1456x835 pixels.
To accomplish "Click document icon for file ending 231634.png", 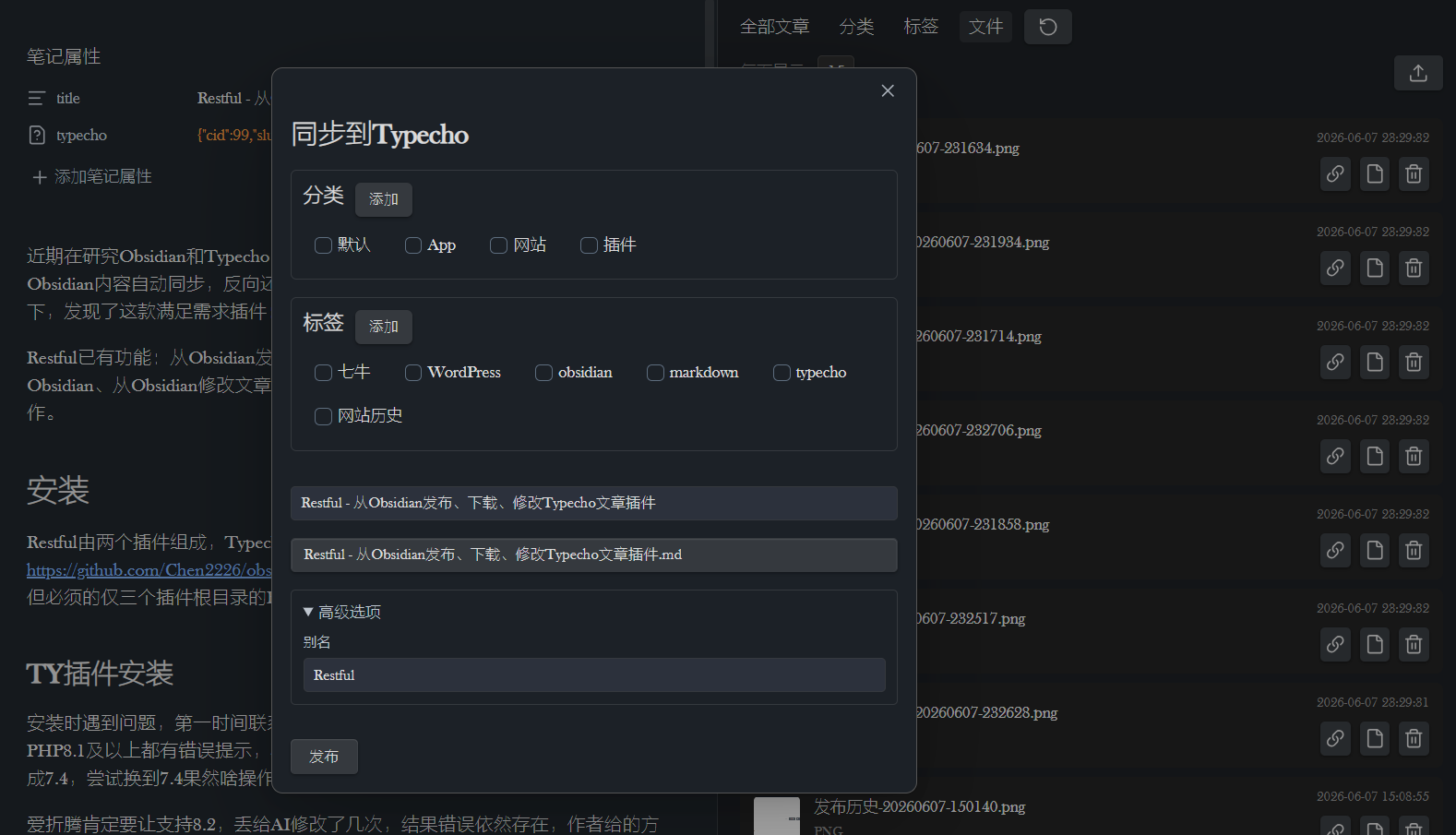I will coord(1375,173).
